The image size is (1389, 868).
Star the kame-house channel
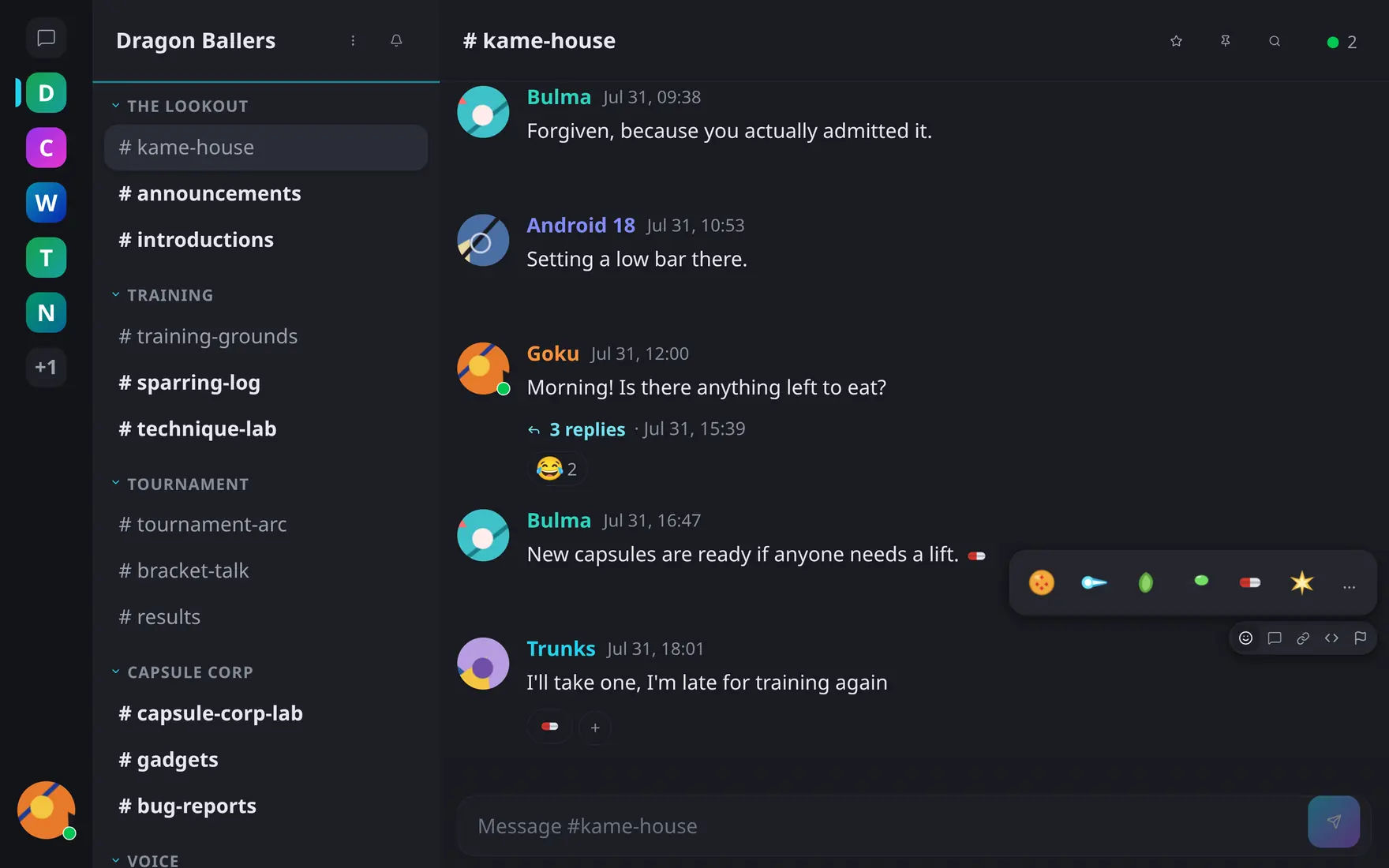pyautogui.click(x=1176, y=41)
